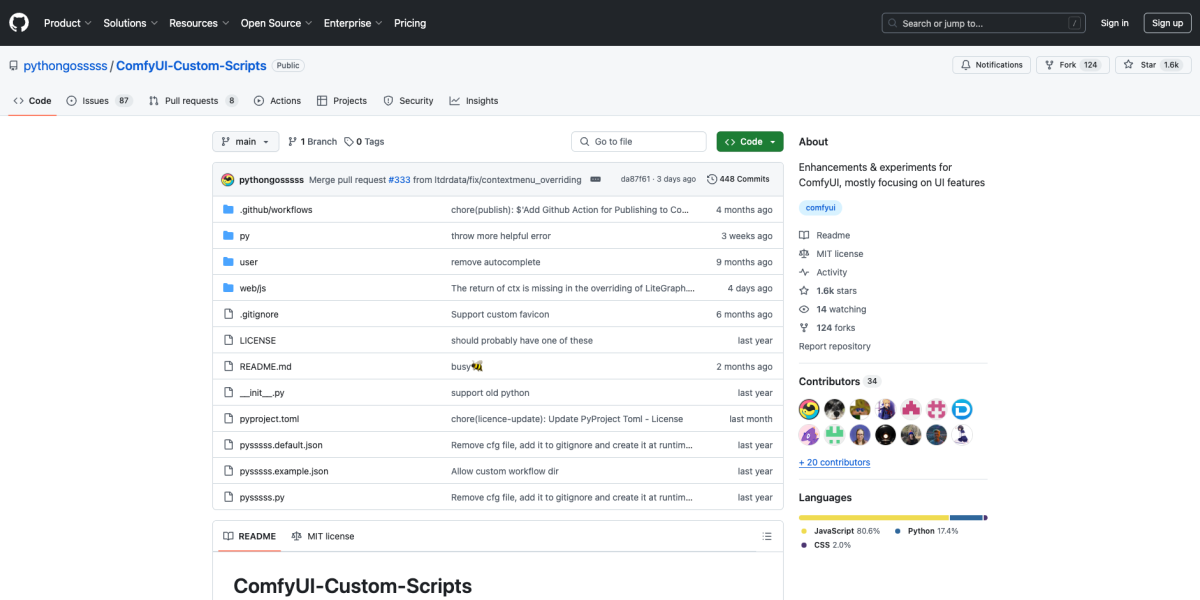Screen dimensions: 1200x600
Task: Click the first contributor avatar
Action: coord(809,409)
